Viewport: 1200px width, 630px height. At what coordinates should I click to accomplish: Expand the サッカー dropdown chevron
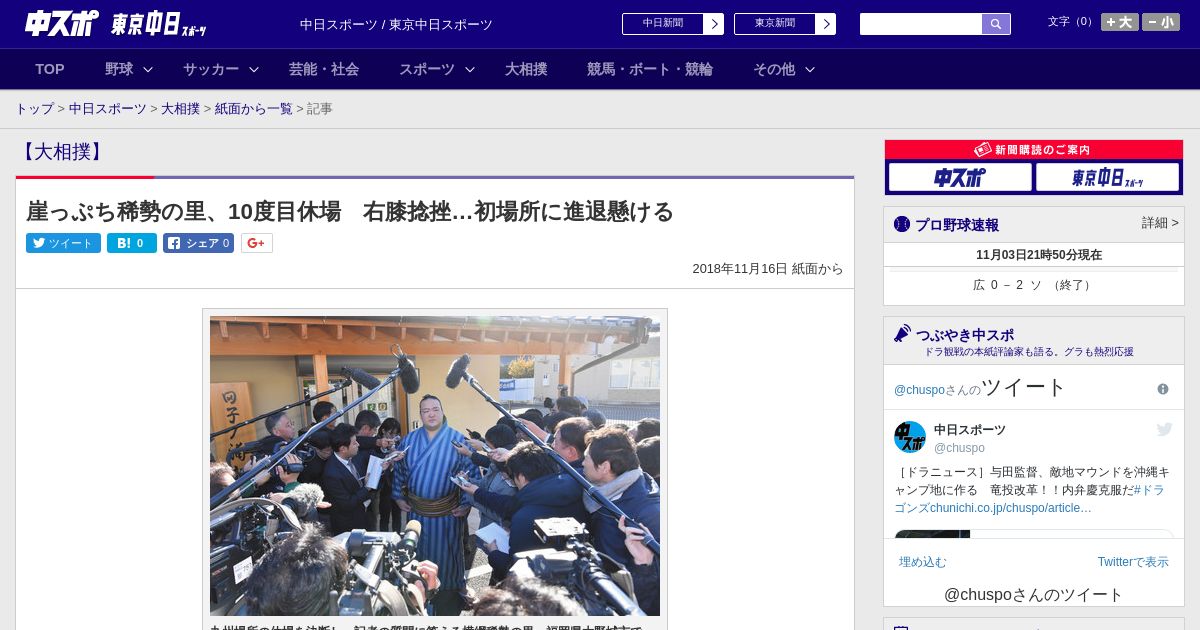[254, 69]
